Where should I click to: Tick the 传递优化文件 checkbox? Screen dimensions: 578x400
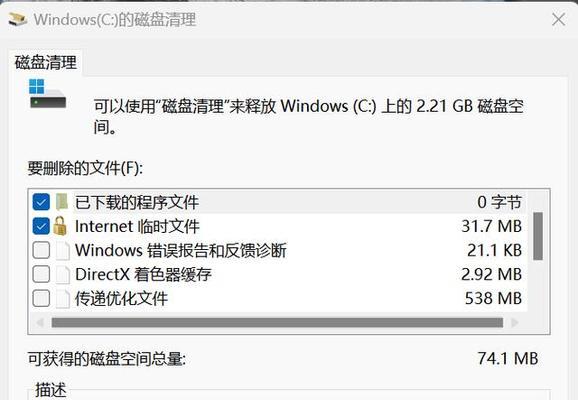coord(41,298)
